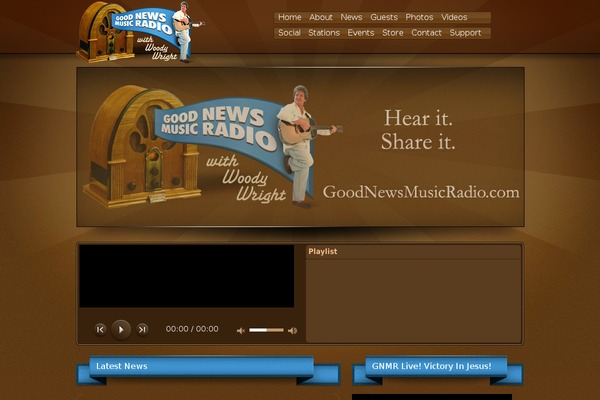The height and width of the screenshot is (400, 600).
Task: Open the Guests page
Action: [x=384, y=17]
